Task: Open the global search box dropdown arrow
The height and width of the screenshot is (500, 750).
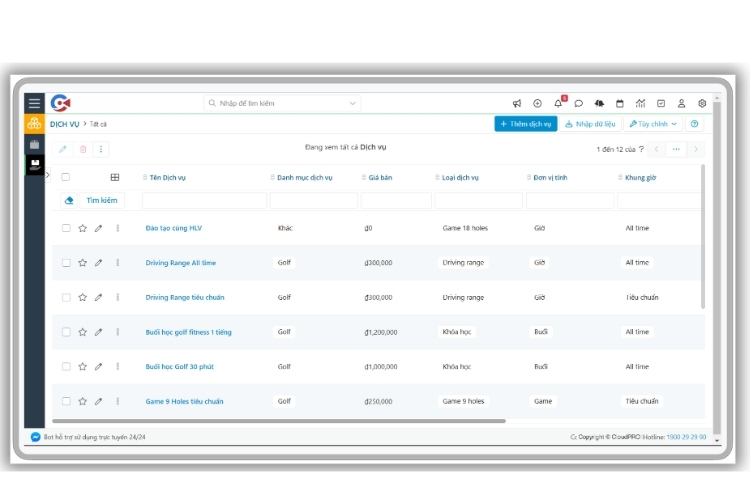Action: click(x=353, y=103)
